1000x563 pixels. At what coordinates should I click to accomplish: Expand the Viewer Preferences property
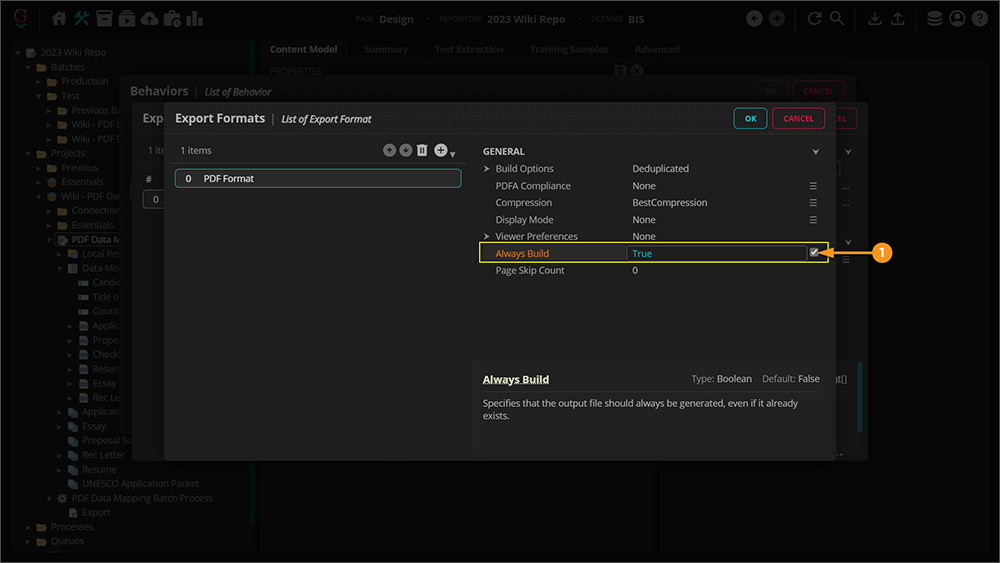(487, 237)
